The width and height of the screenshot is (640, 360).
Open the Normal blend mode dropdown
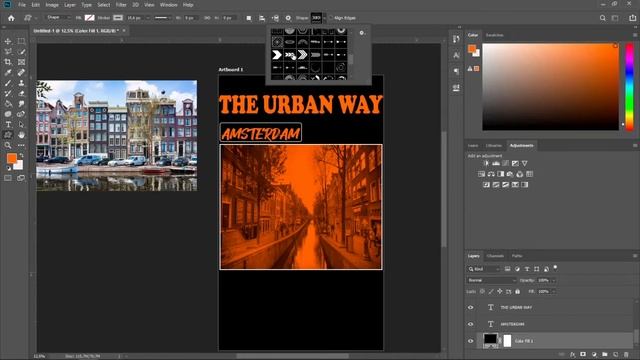coord(491,280)
